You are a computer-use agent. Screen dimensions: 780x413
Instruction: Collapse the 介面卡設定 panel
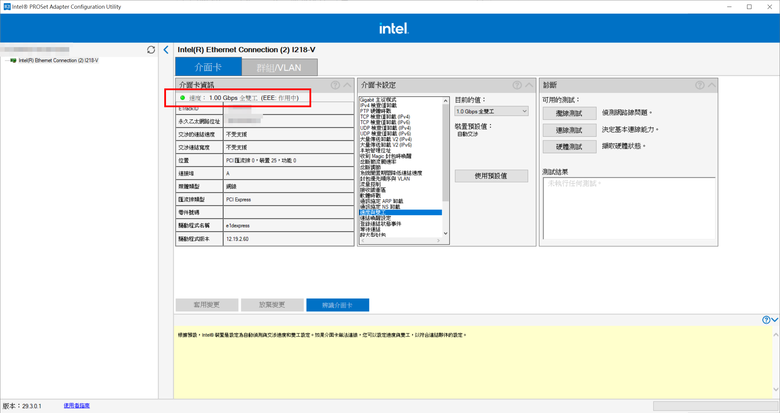(x=529, y=85)
